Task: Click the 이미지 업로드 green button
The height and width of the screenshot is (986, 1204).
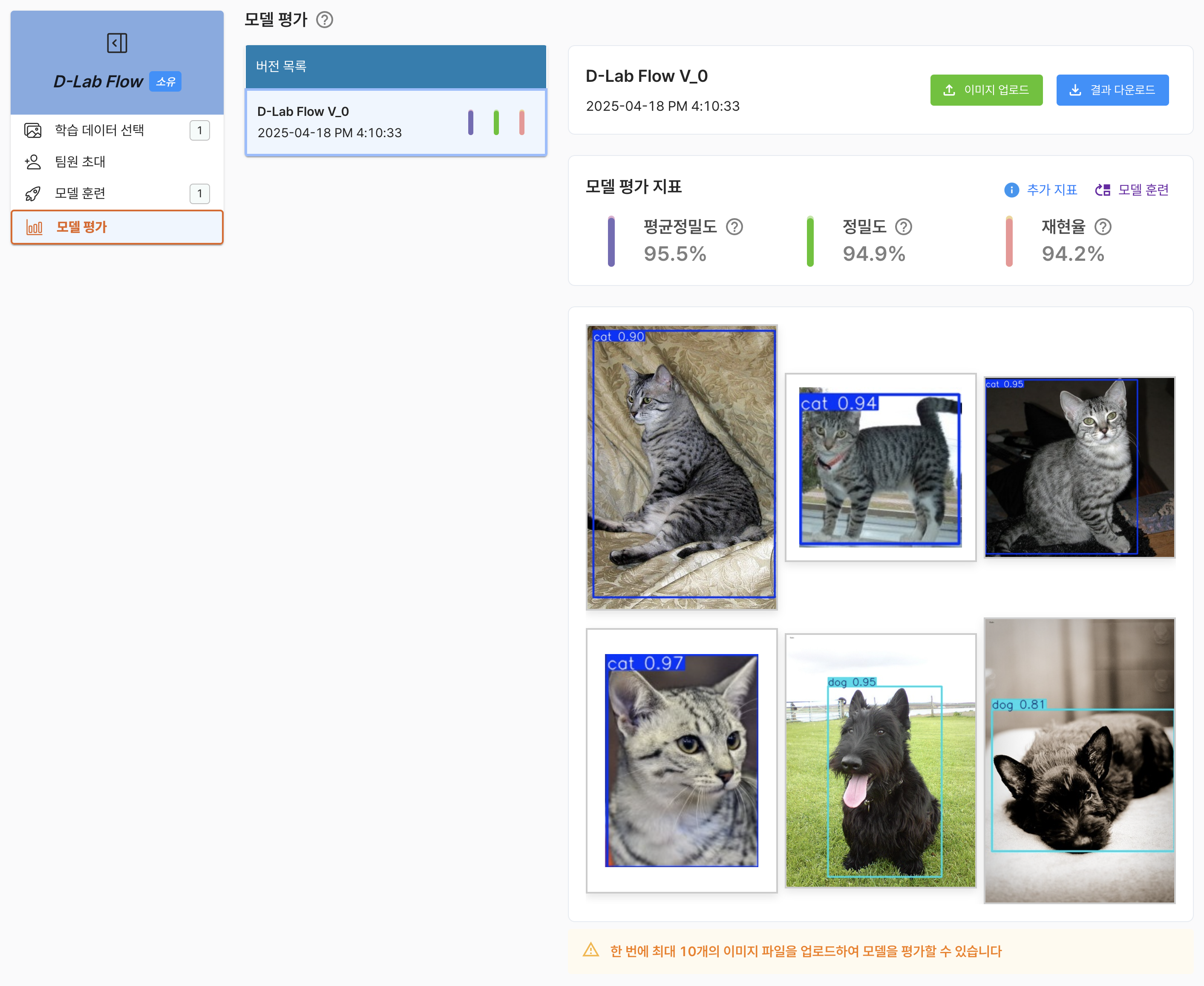Action: [x=986, y=90]
